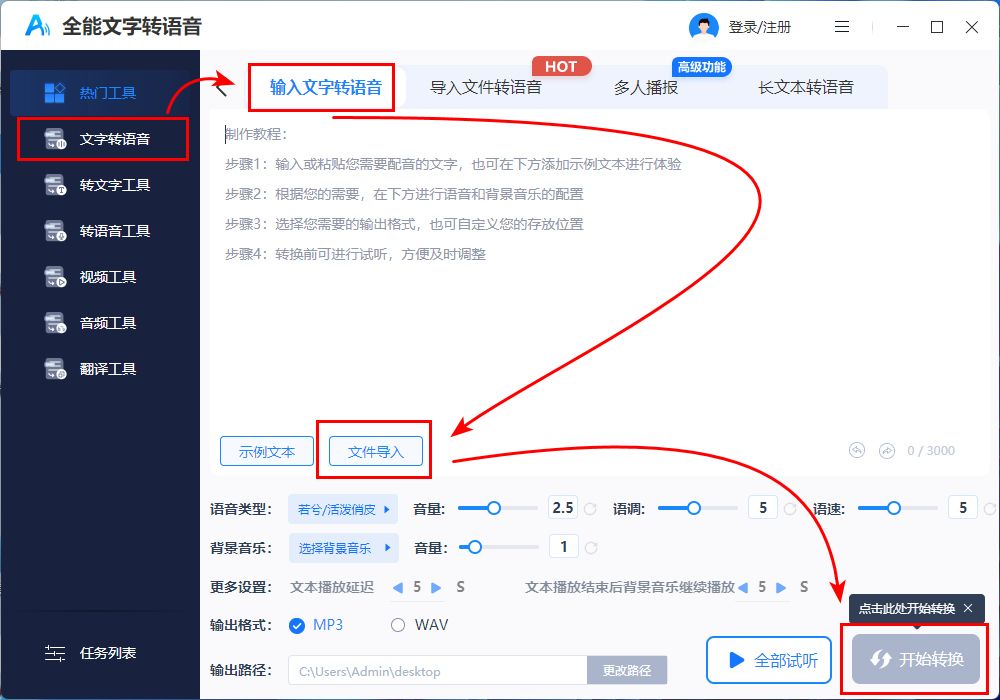This screenshot has height=700, width=1000.
Task: Reset 语调 value icon
Action: pos(790,509)
